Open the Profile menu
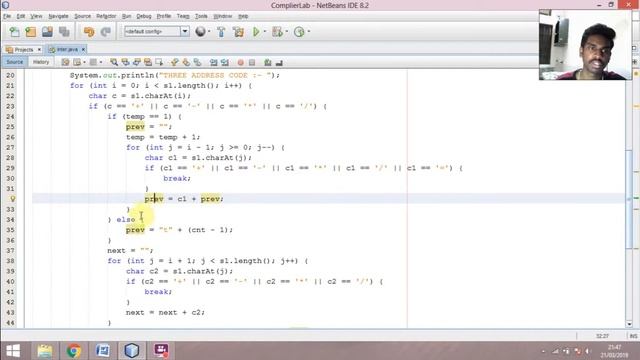The image size is (640, 360). coord(164,16)
